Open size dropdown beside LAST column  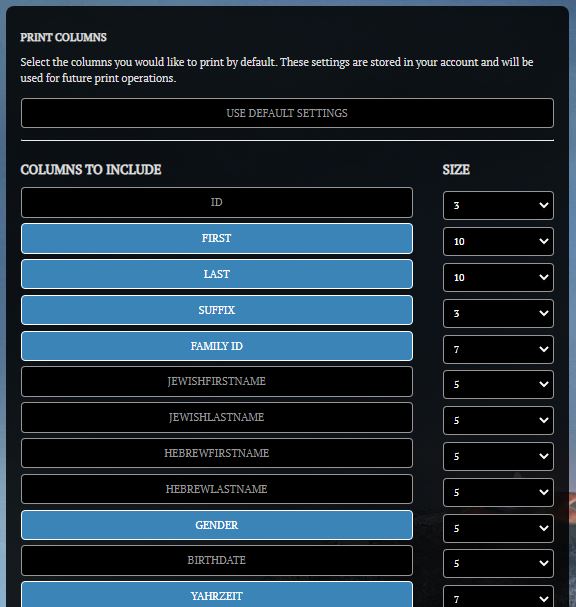click(x=498, y=278)
